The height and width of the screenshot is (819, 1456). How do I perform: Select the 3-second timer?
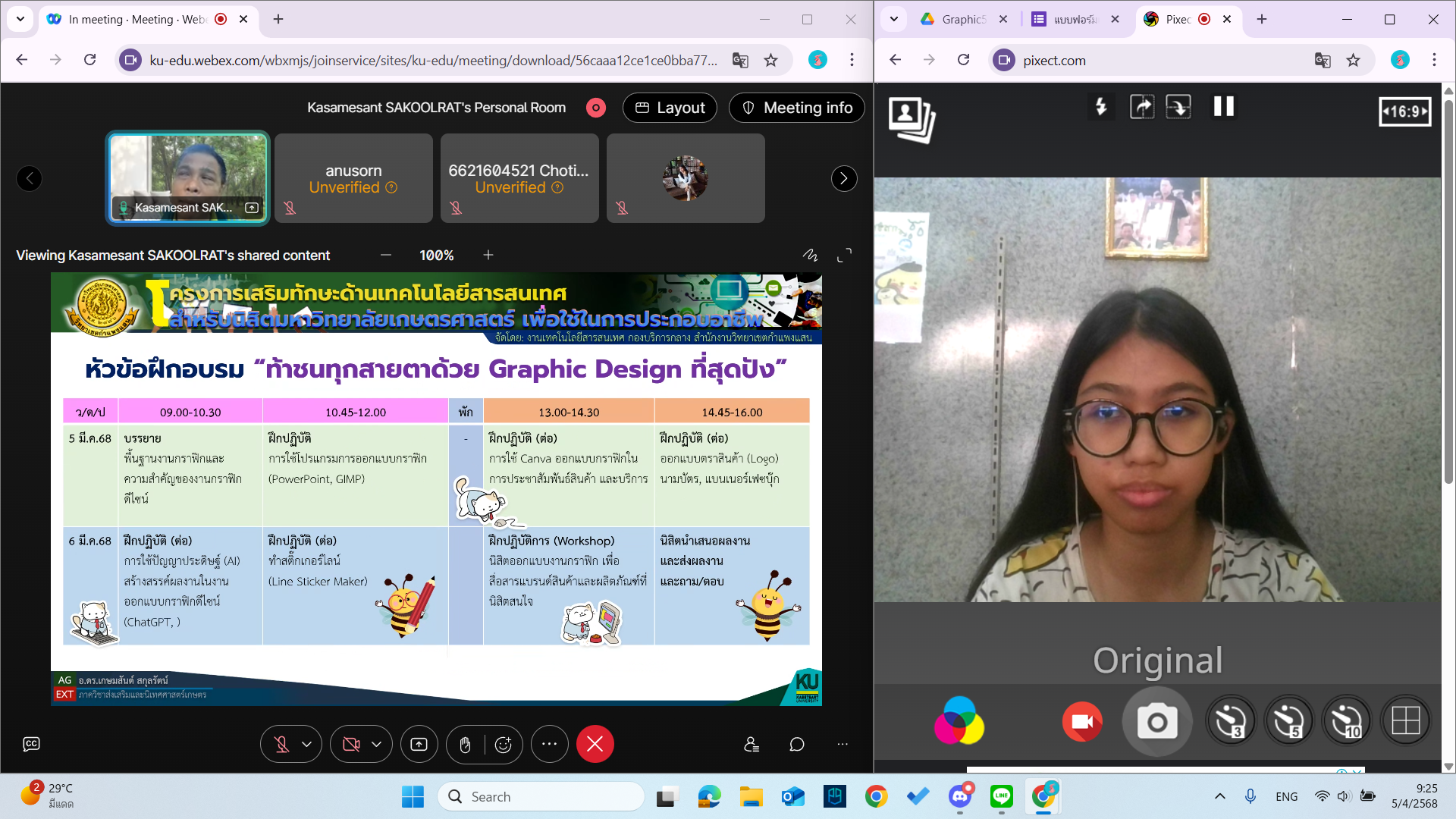point(1230,721)
